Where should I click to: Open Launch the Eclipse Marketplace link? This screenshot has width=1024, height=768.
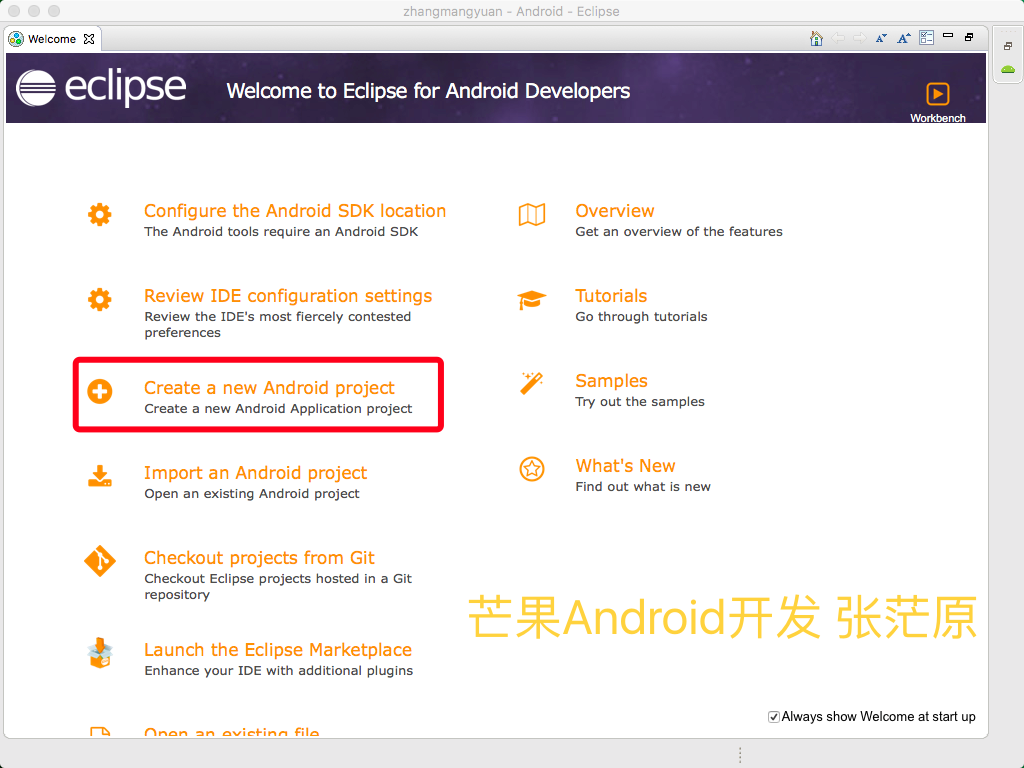pyautogui.click(x=278, y=650)
